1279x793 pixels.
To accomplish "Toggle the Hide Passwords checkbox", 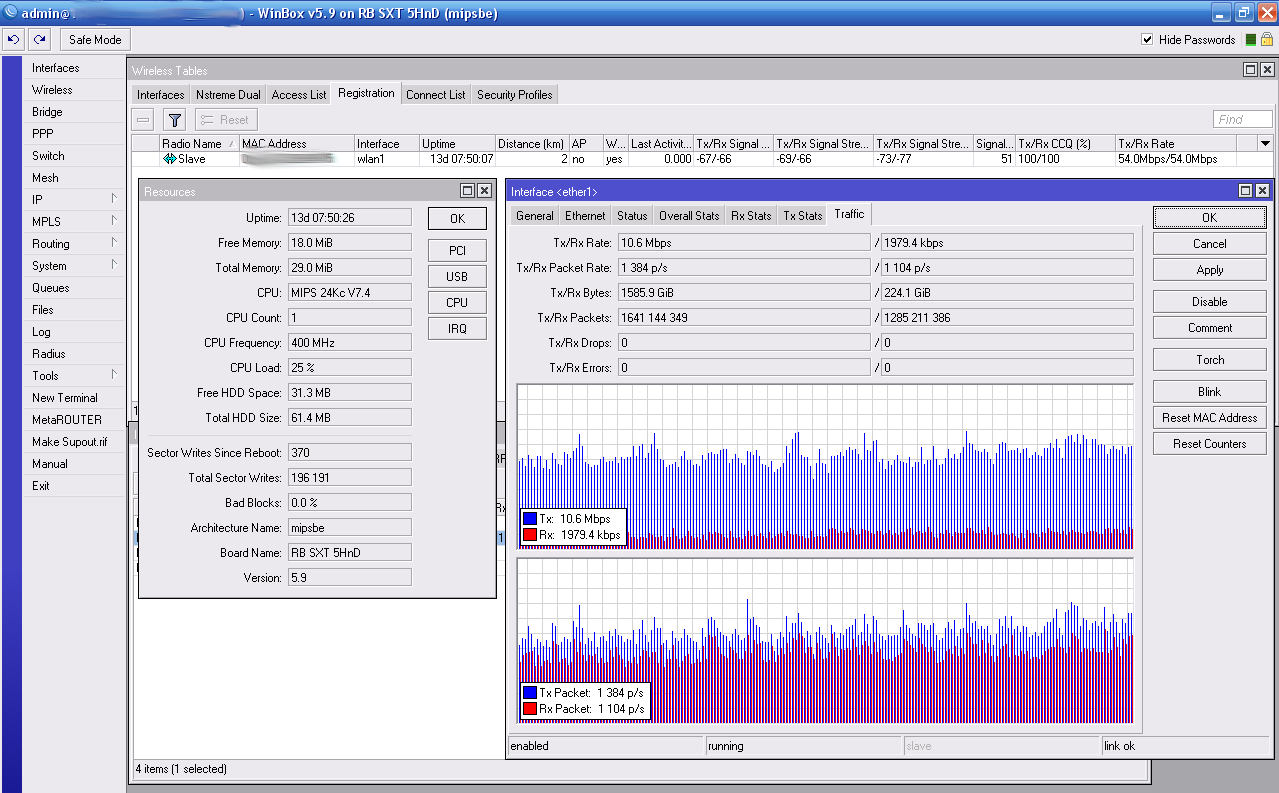I will tap(1147, 40).
